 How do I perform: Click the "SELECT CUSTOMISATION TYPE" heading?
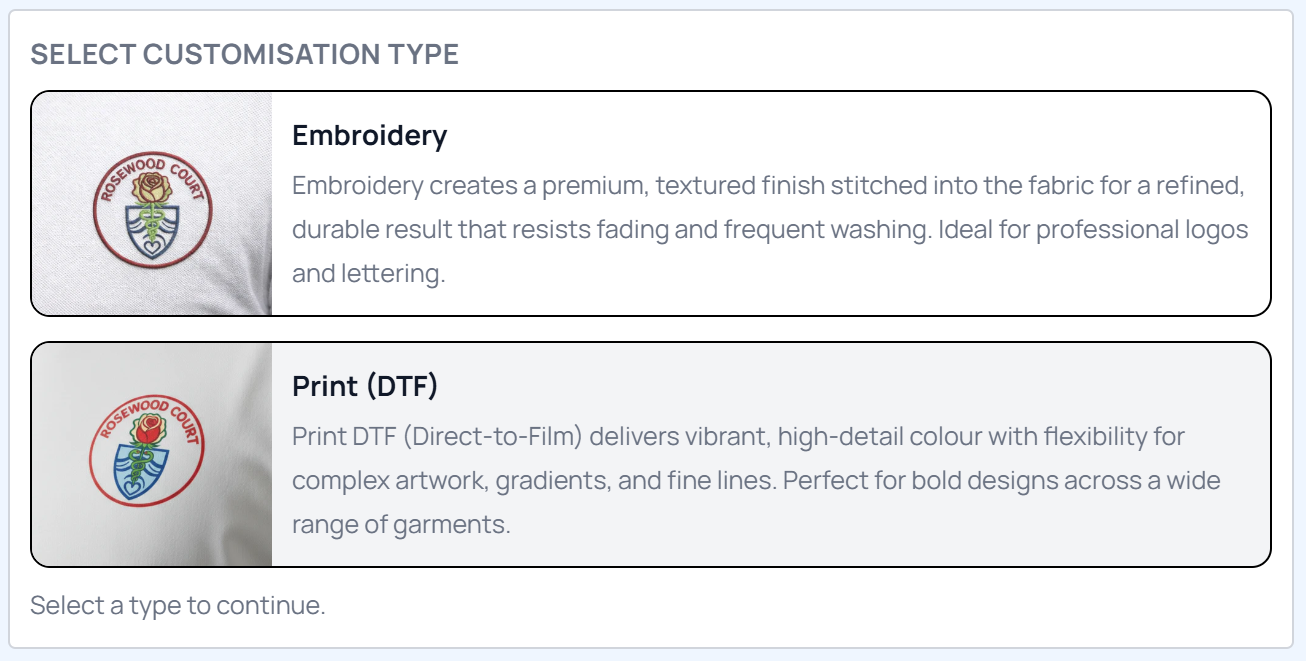(x=245, y=55)
